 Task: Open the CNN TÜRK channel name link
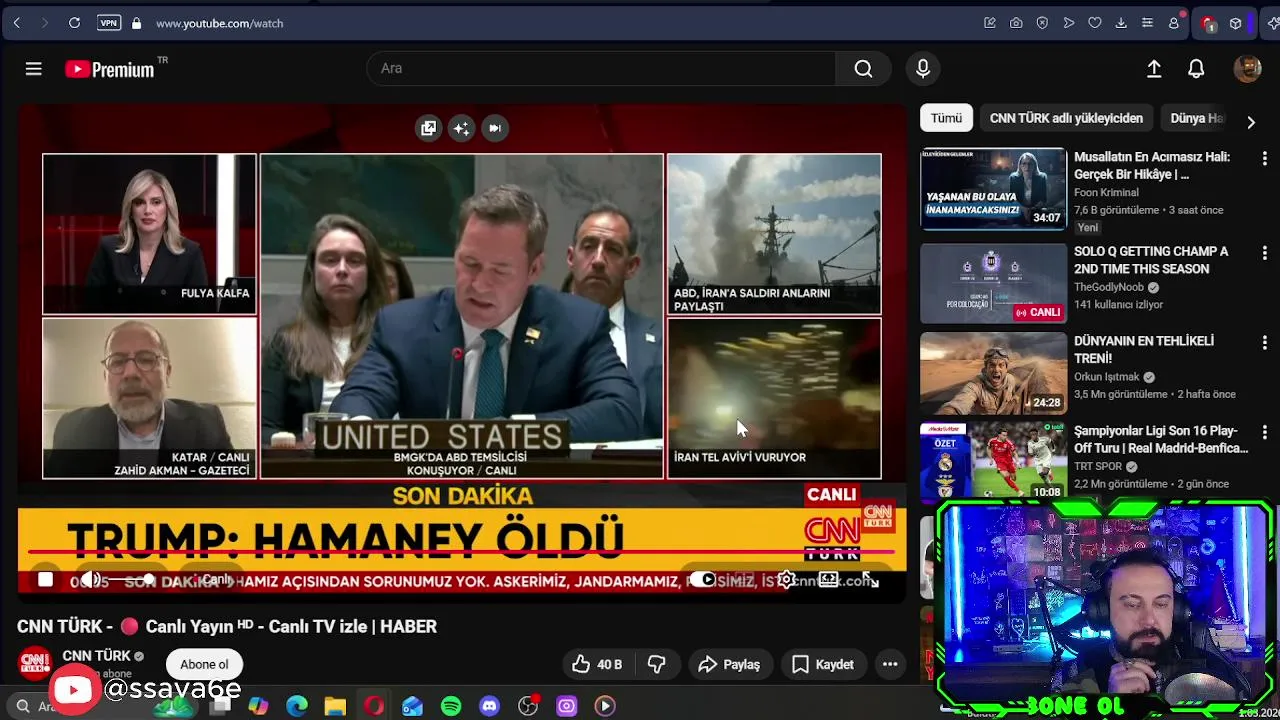97,656
